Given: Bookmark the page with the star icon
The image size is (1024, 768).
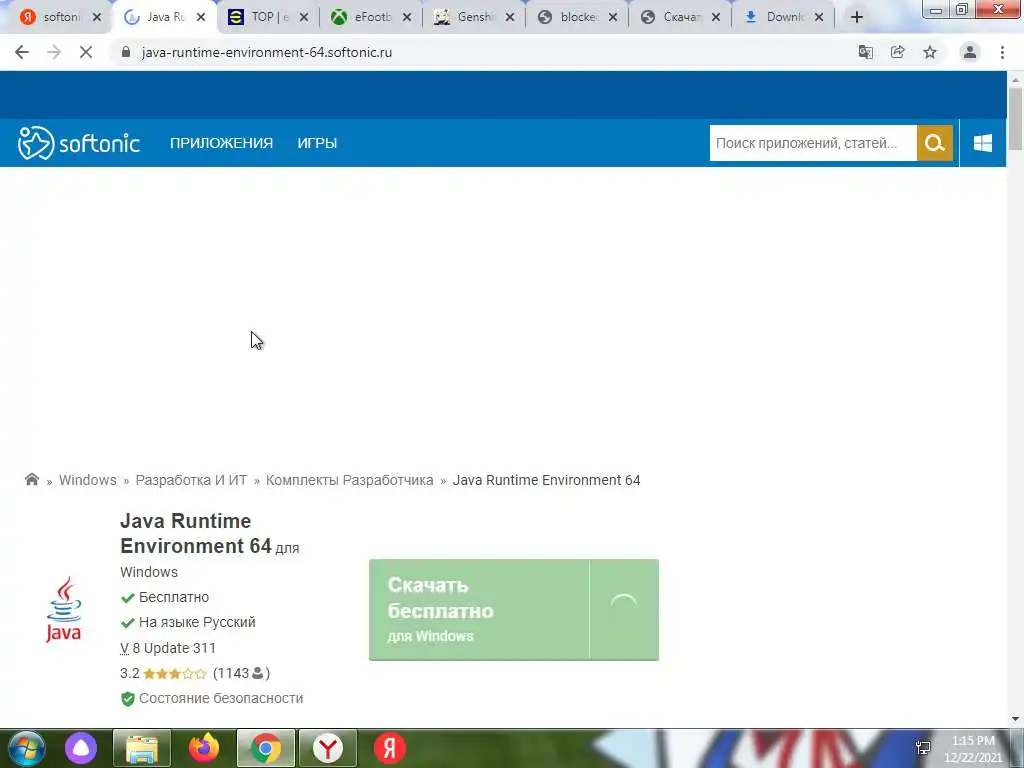Looking at the screenshot, I should 930,52.
